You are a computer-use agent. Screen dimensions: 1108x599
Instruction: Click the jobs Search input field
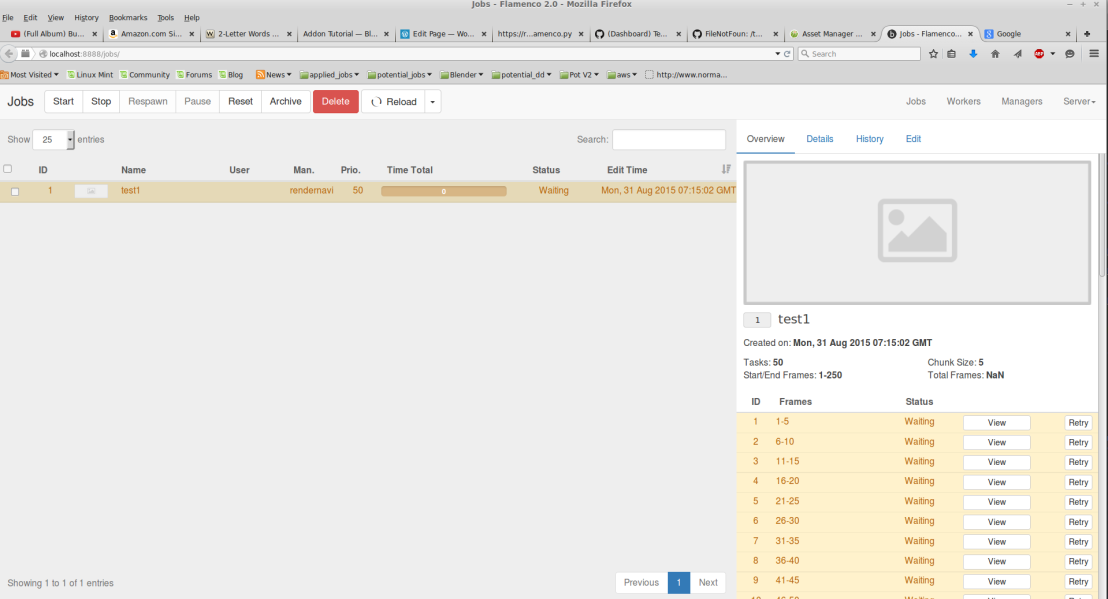click(669, 140)
